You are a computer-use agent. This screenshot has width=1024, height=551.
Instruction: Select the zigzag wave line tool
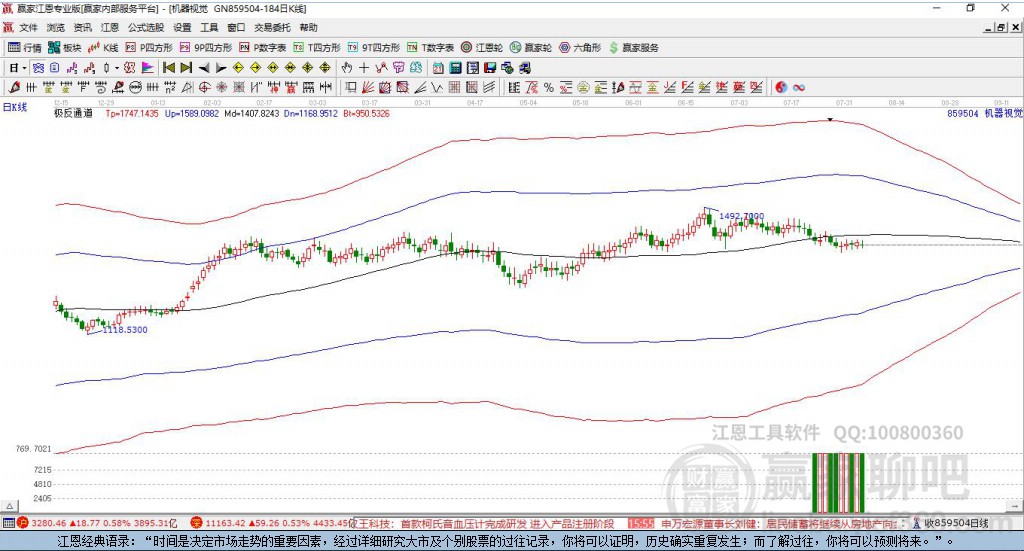tap(437, 87)
